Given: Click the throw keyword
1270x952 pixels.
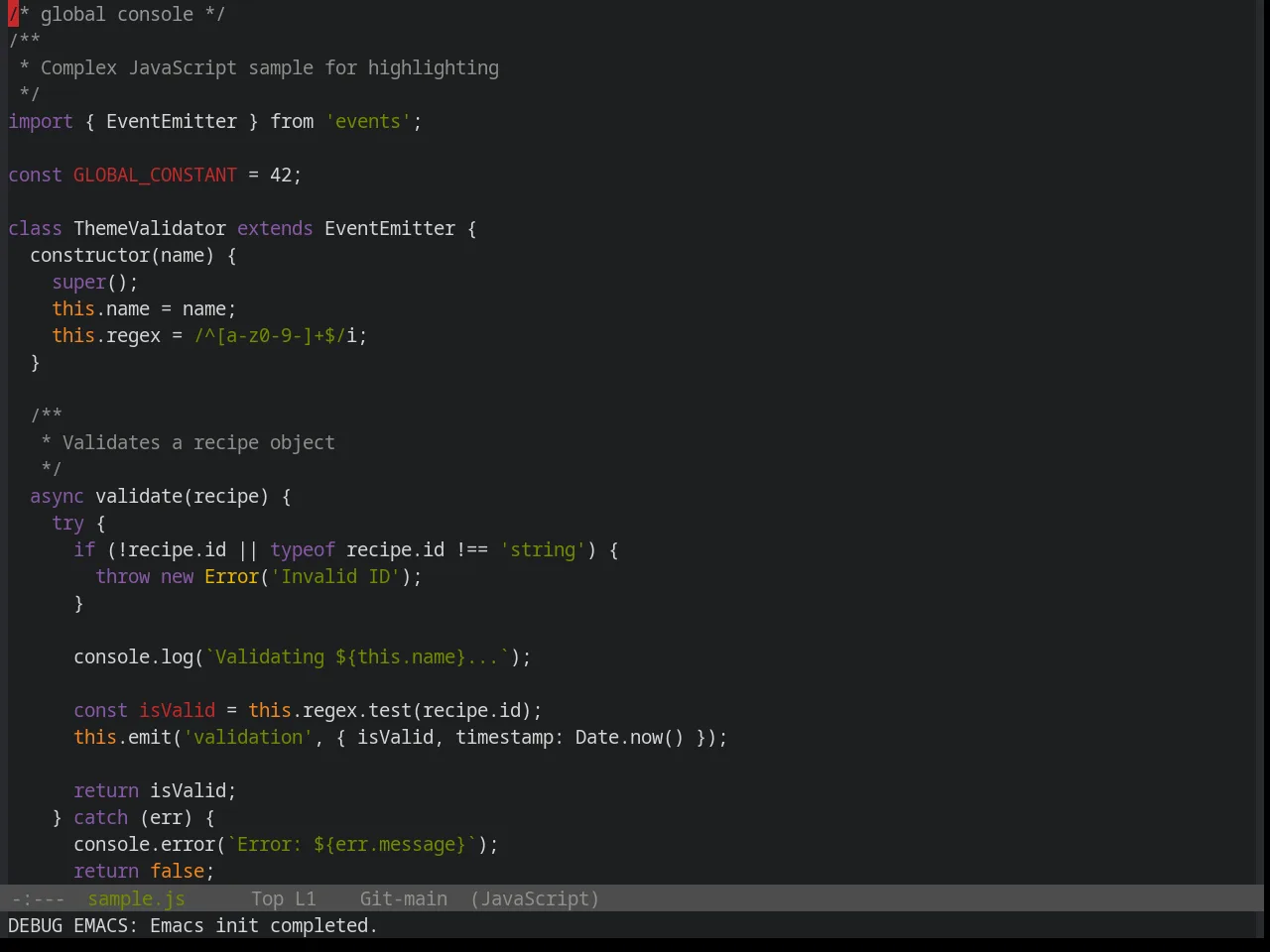Looking at the screenshot, I should click(x=122, y=576).
